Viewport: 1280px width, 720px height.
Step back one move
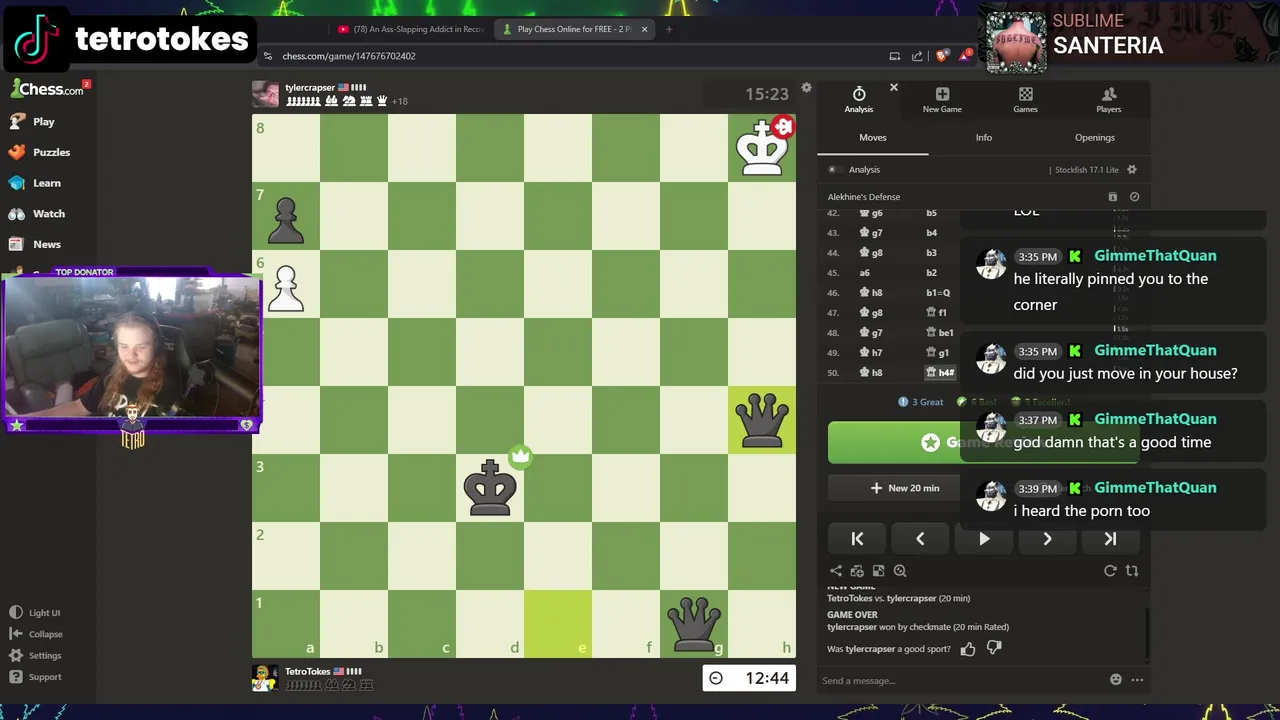pyautogui.click(x=920, y=539)
